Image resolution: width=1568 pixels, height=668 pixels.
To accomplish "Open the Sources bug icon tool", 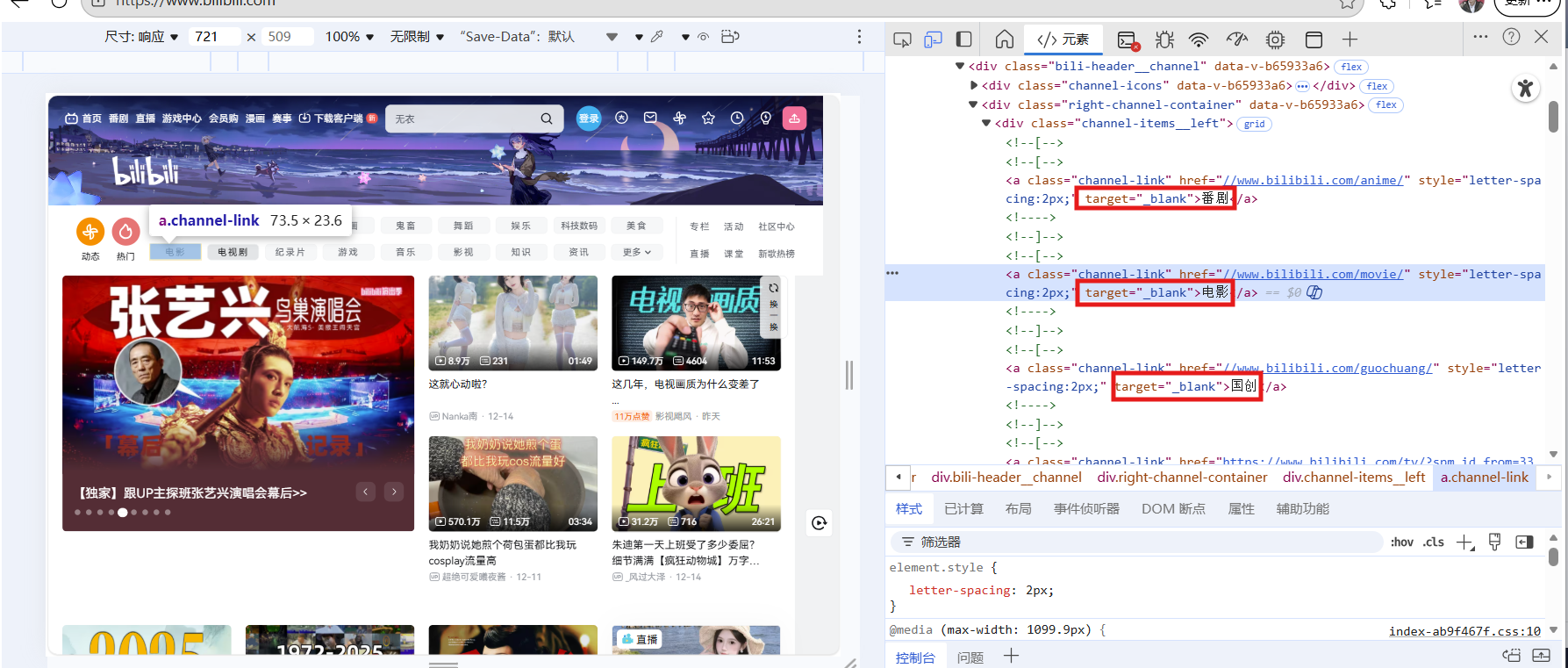I will 1164,40.
